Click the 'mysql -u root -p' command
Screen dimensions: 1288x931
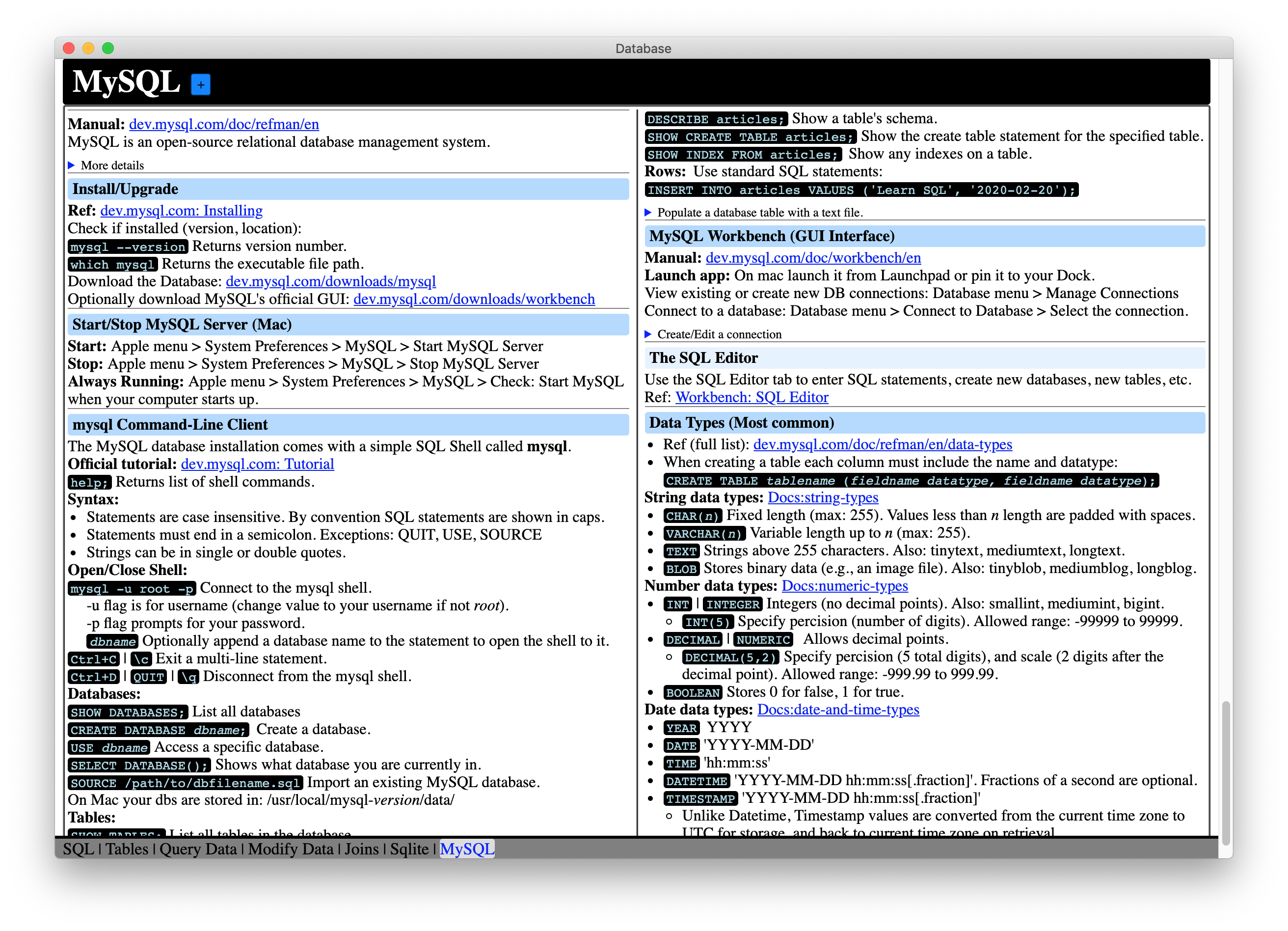click(x=132, y=588)
